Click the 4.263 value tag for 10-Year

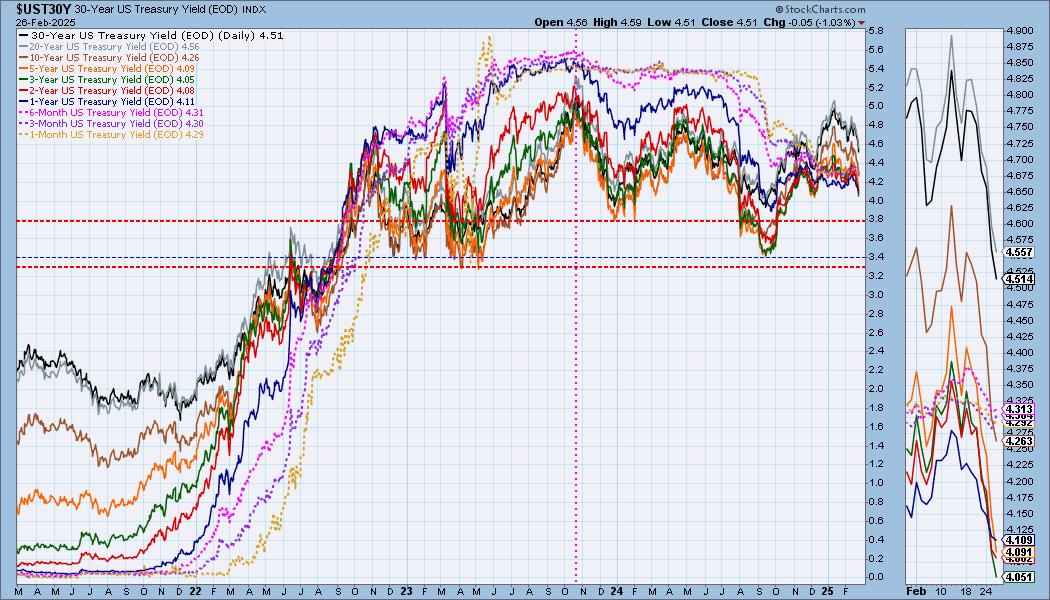[x=1019, y=441]
